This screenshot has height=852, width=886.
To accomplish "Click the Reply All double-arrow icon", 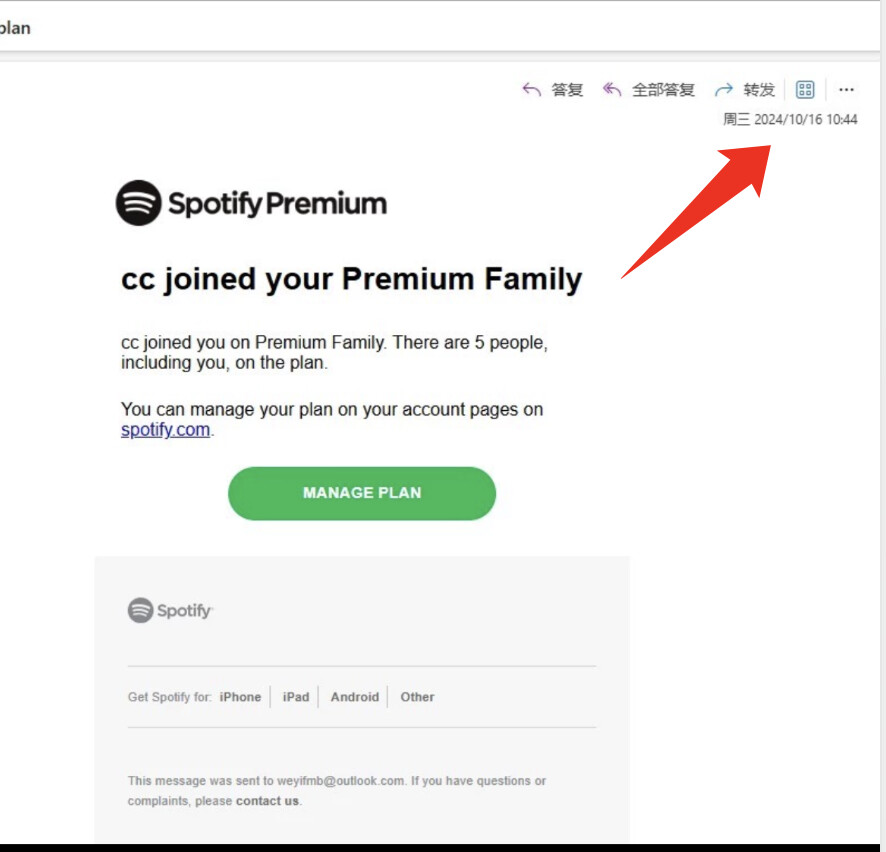I will point(612,90).
